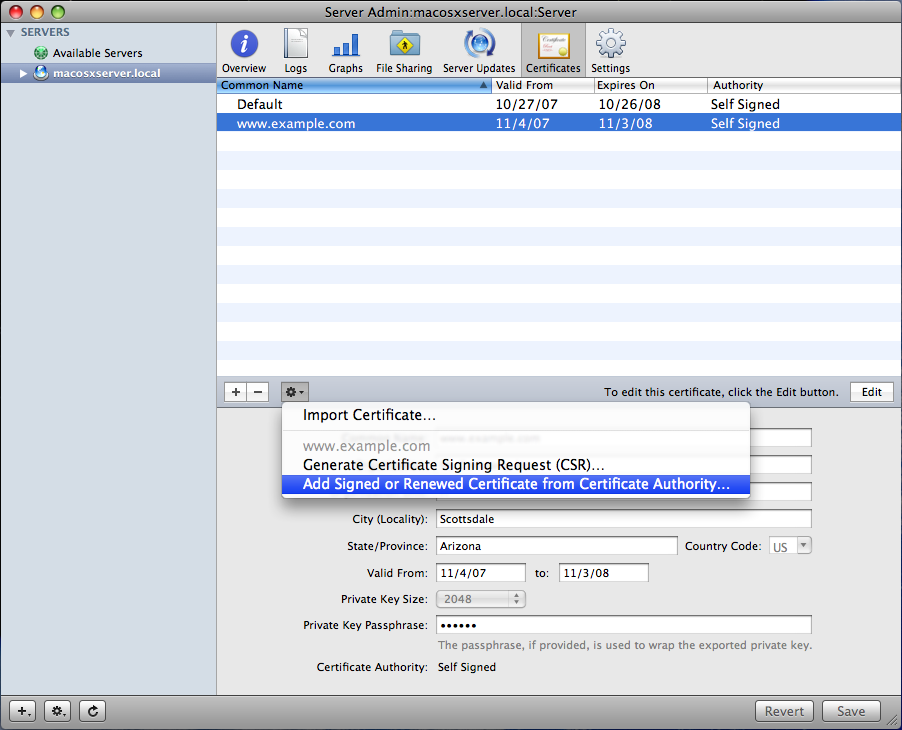Open the File Sharing pane
The width and height of the screenshot is (902, 730).
(404, 51)
